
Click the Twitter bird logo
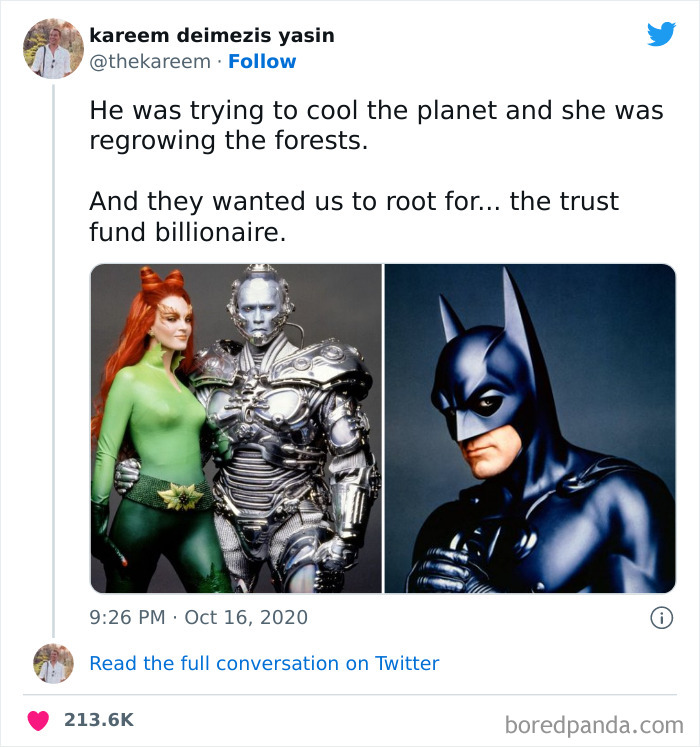tap(661, 34)
